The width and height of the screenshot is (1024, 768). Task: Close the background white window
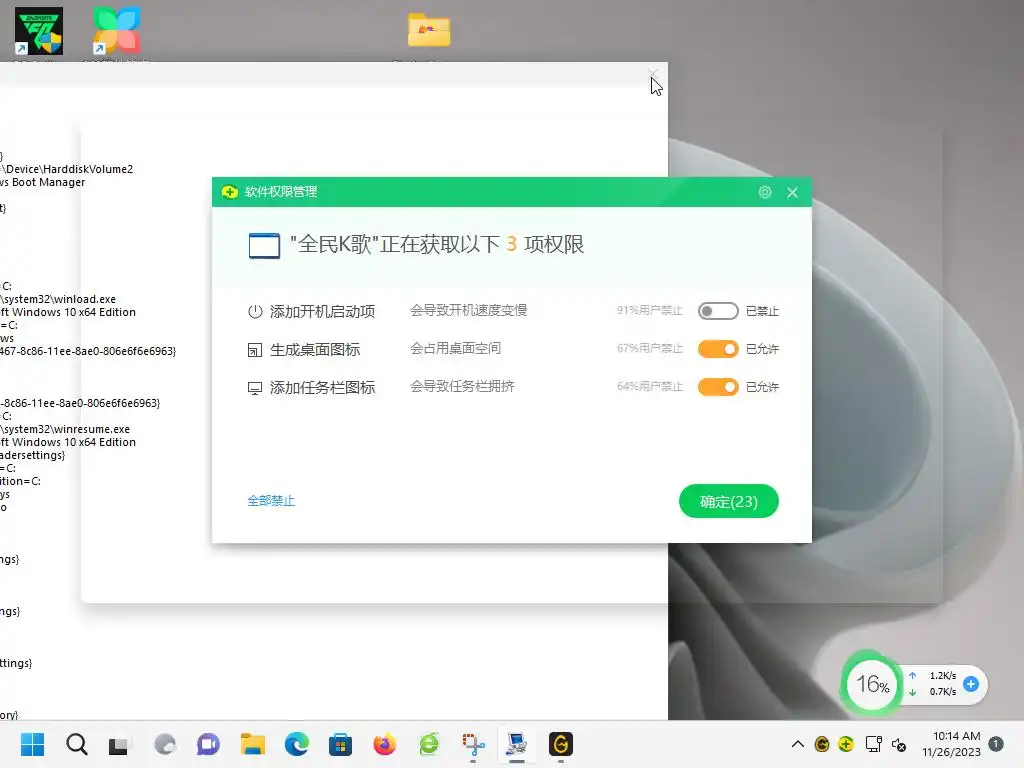point(654,74)
